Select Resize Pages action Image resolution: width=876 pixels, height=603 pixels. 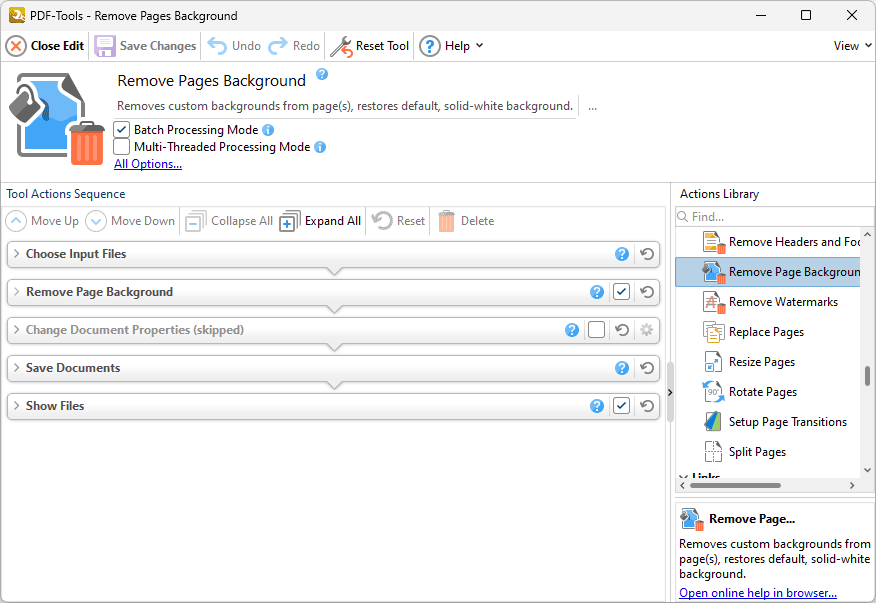point(768,362)
